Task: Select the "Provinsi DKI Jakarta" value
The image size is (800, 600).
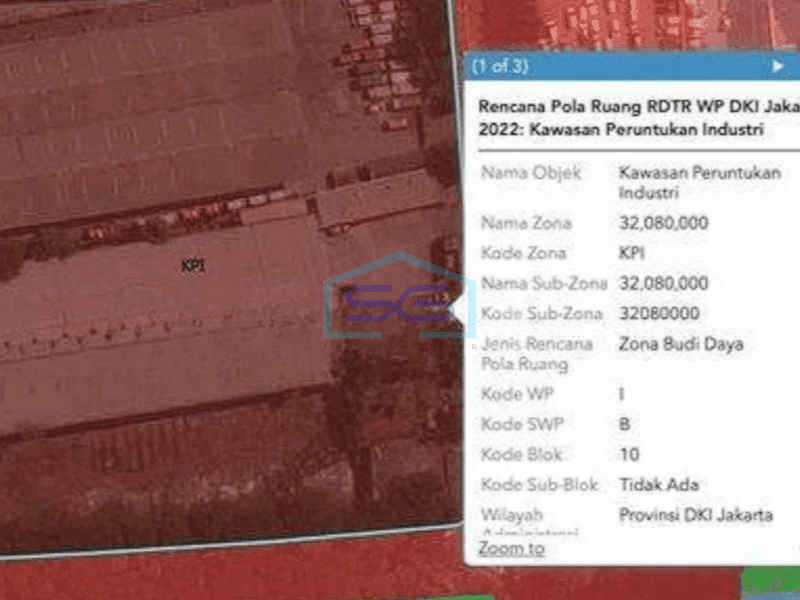Action: coord(696,515)
